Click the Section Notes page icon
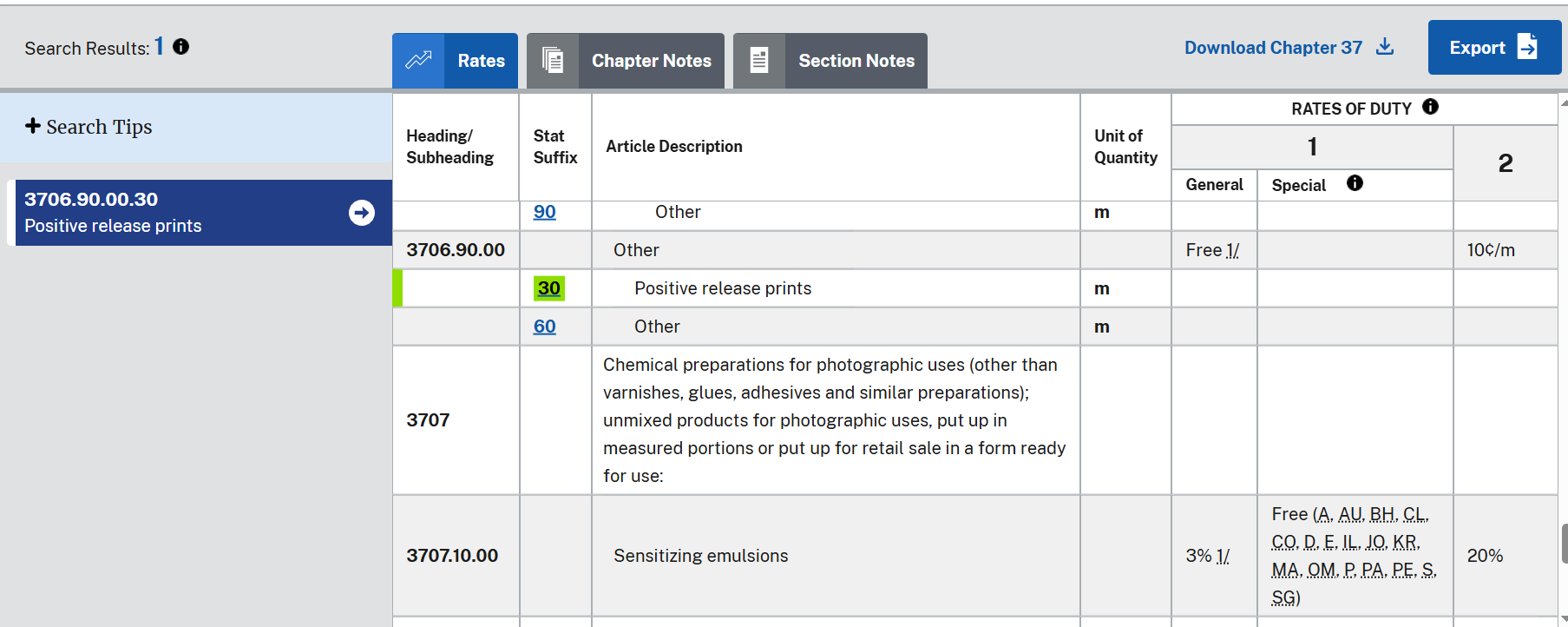This screenshot has height=627, width=1568. tap(759, 61)
